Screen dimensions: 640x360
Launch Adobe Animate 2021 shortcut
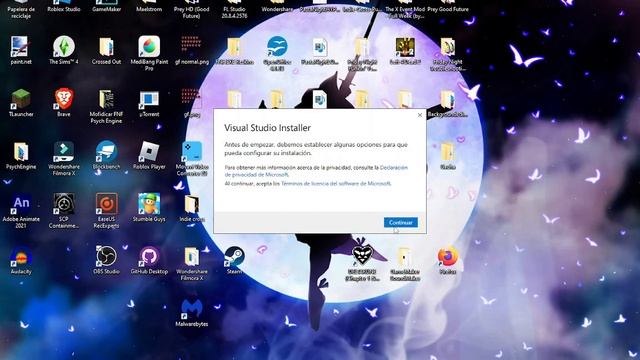click(21, 204)
